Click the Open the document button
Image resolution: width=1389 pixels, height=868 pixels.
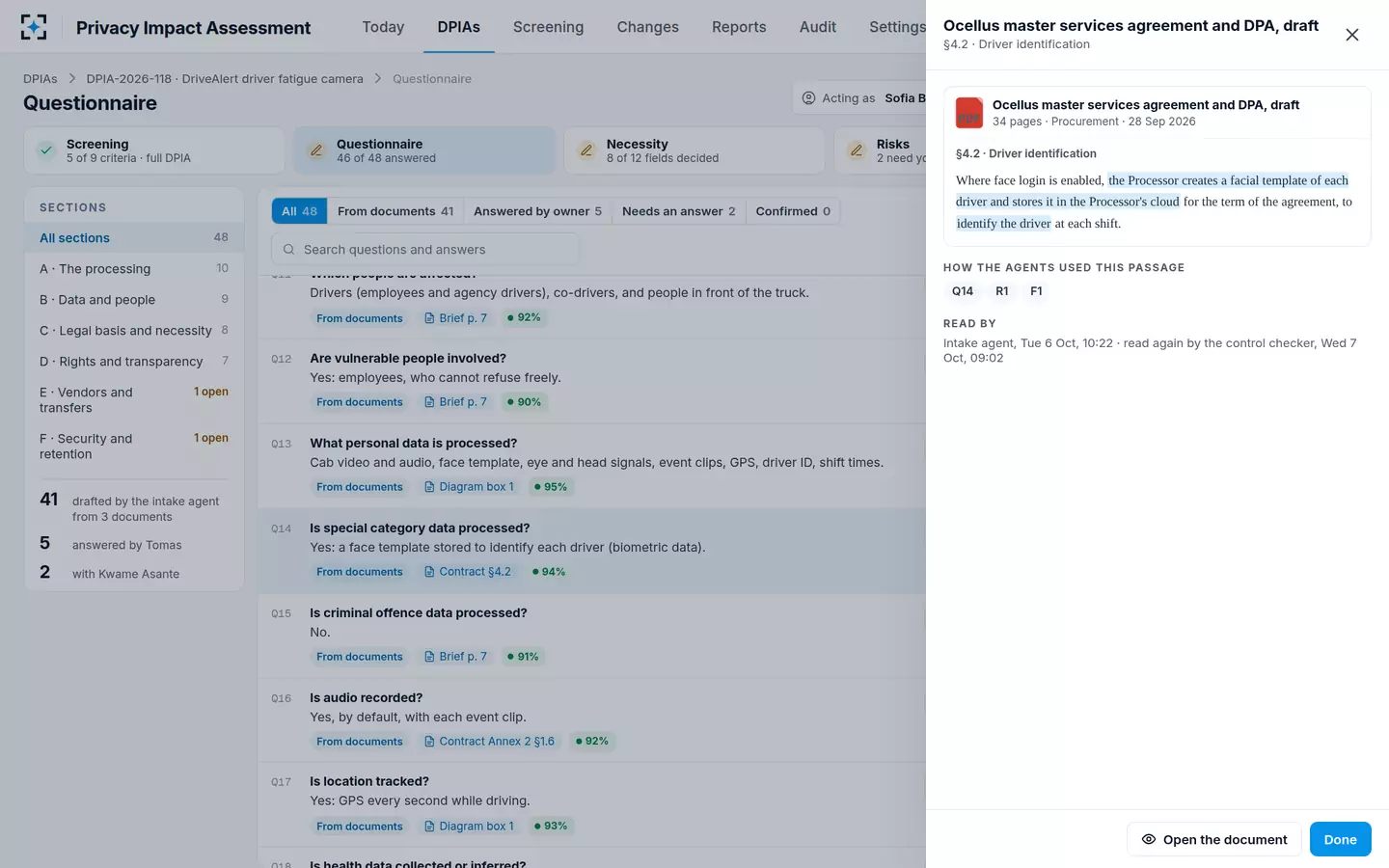point(1214,839)
